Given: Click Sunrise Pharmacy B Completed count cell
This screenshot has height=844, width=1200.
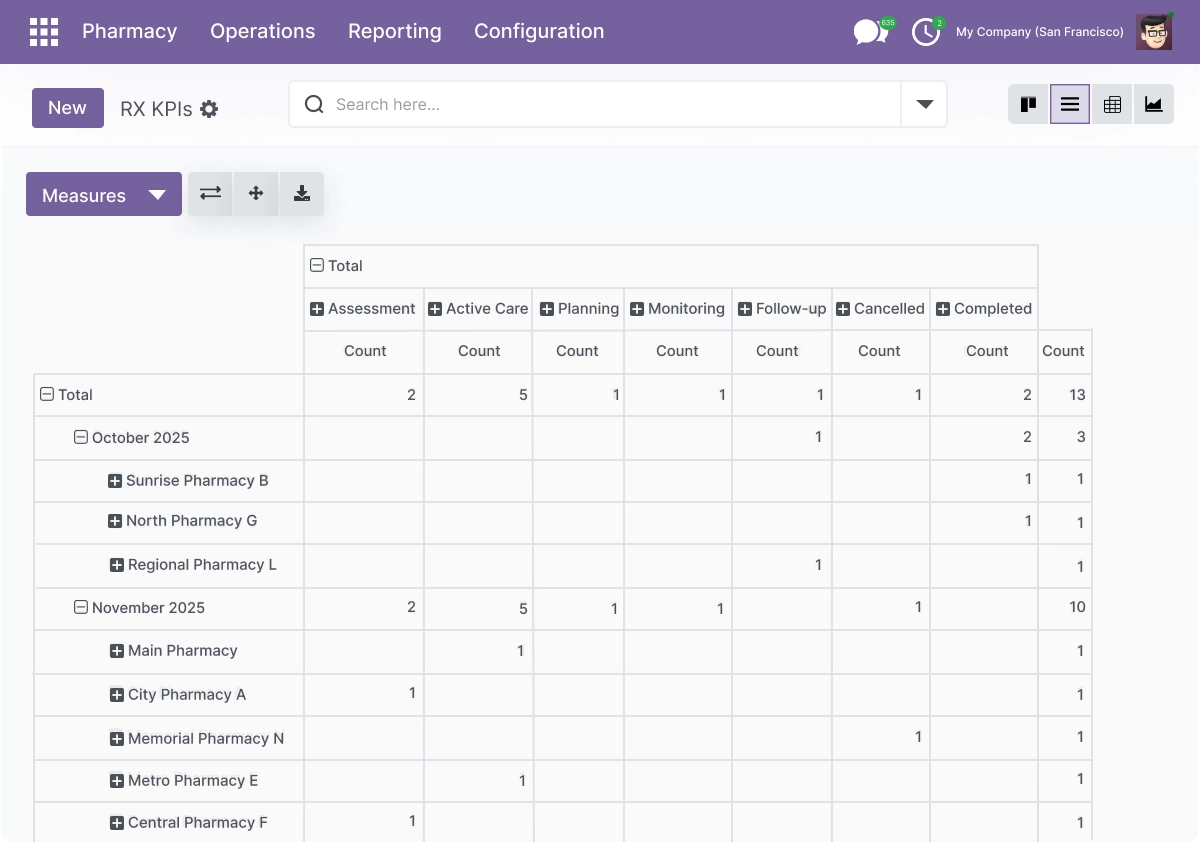Looking at the screenshot, I should coord(984,479).
